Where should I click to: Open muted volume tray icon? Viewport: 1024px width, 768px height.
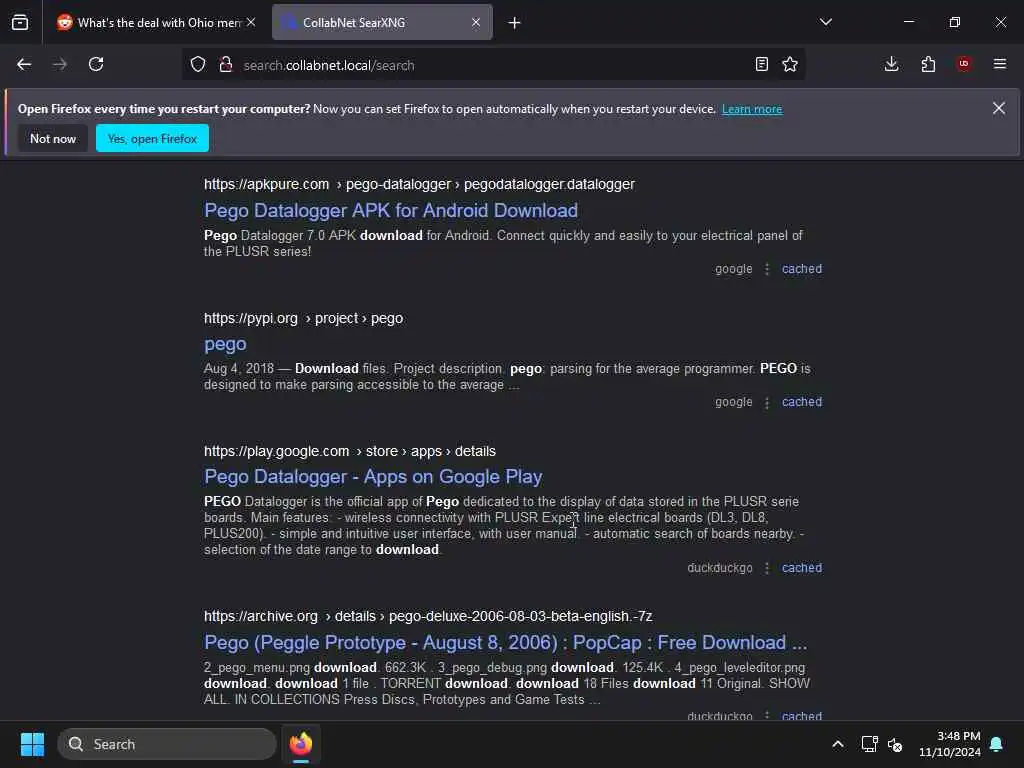(895, 744)
